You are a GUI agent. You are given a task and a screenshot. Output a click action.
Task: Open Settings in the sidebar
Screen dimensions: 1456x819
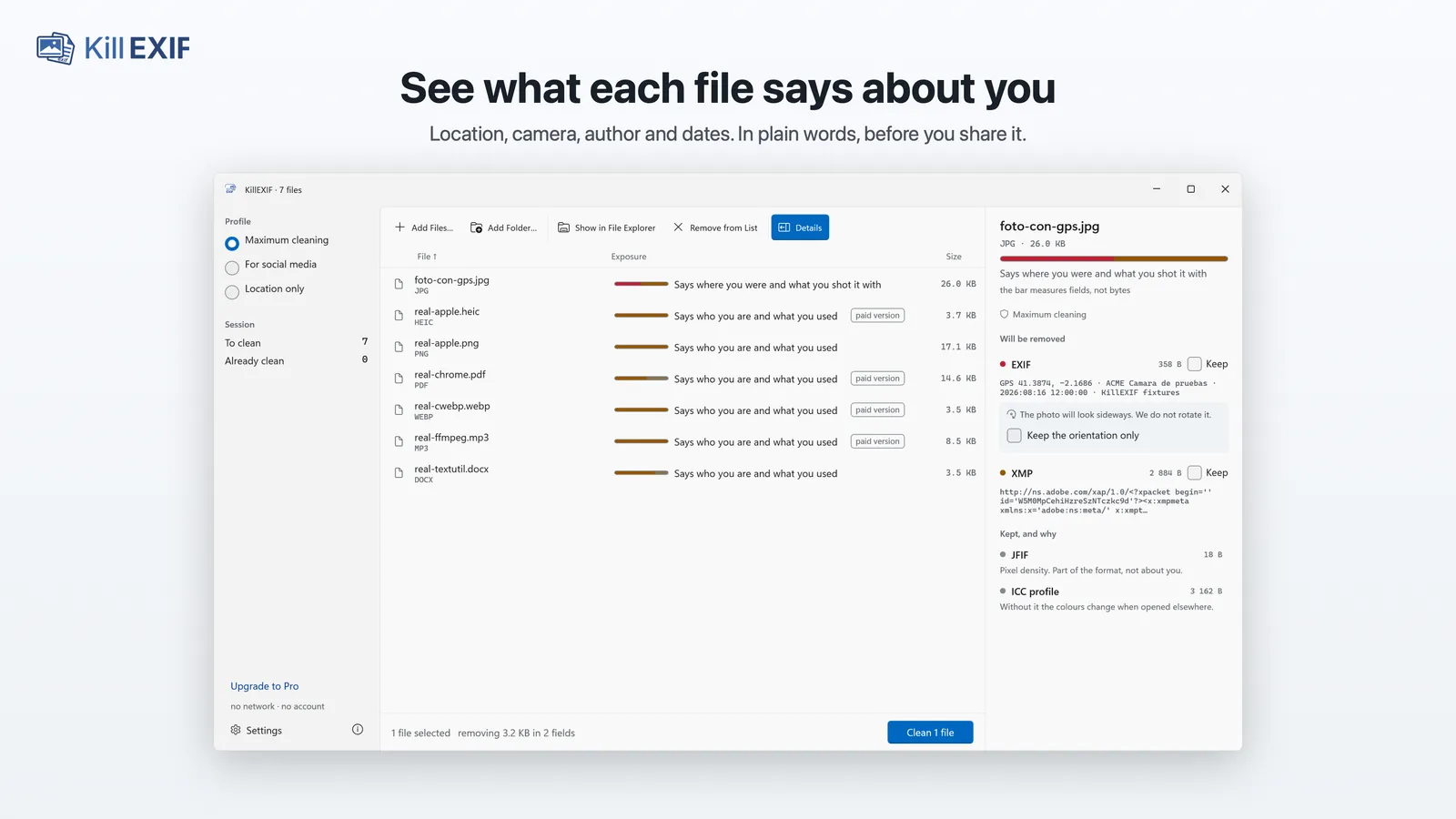(x=257, y=730)
